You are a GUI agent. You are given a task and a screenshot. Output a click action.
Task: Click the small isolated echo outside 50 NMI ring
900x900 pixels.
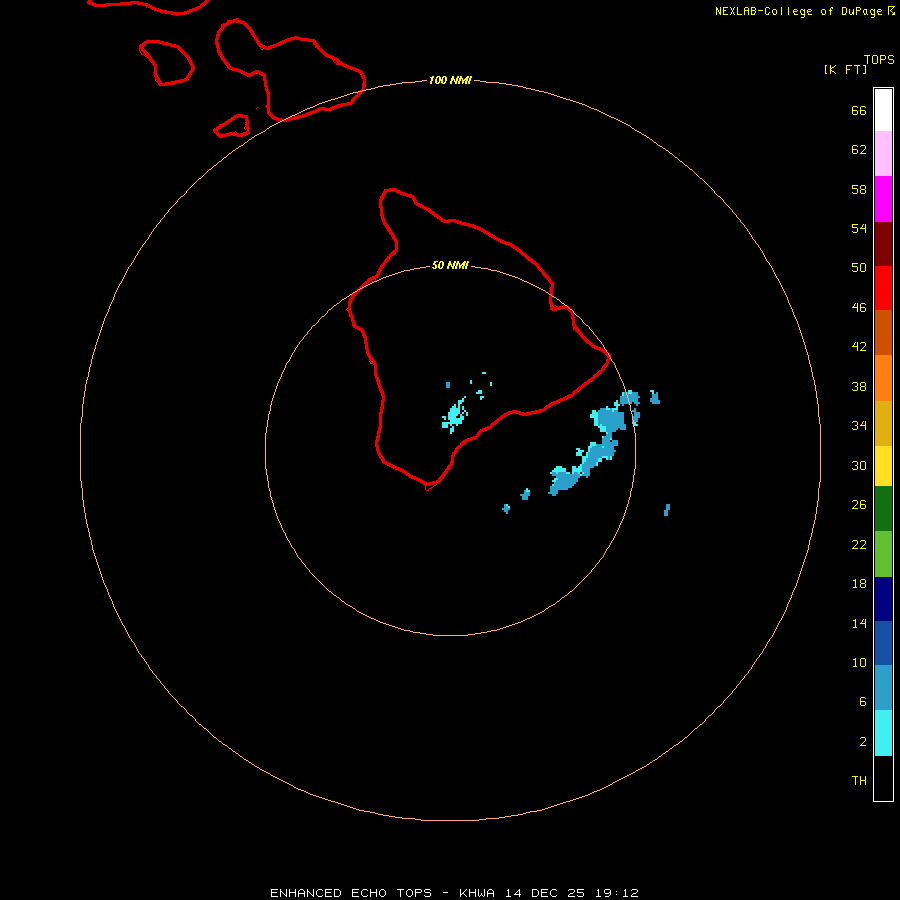666,510
